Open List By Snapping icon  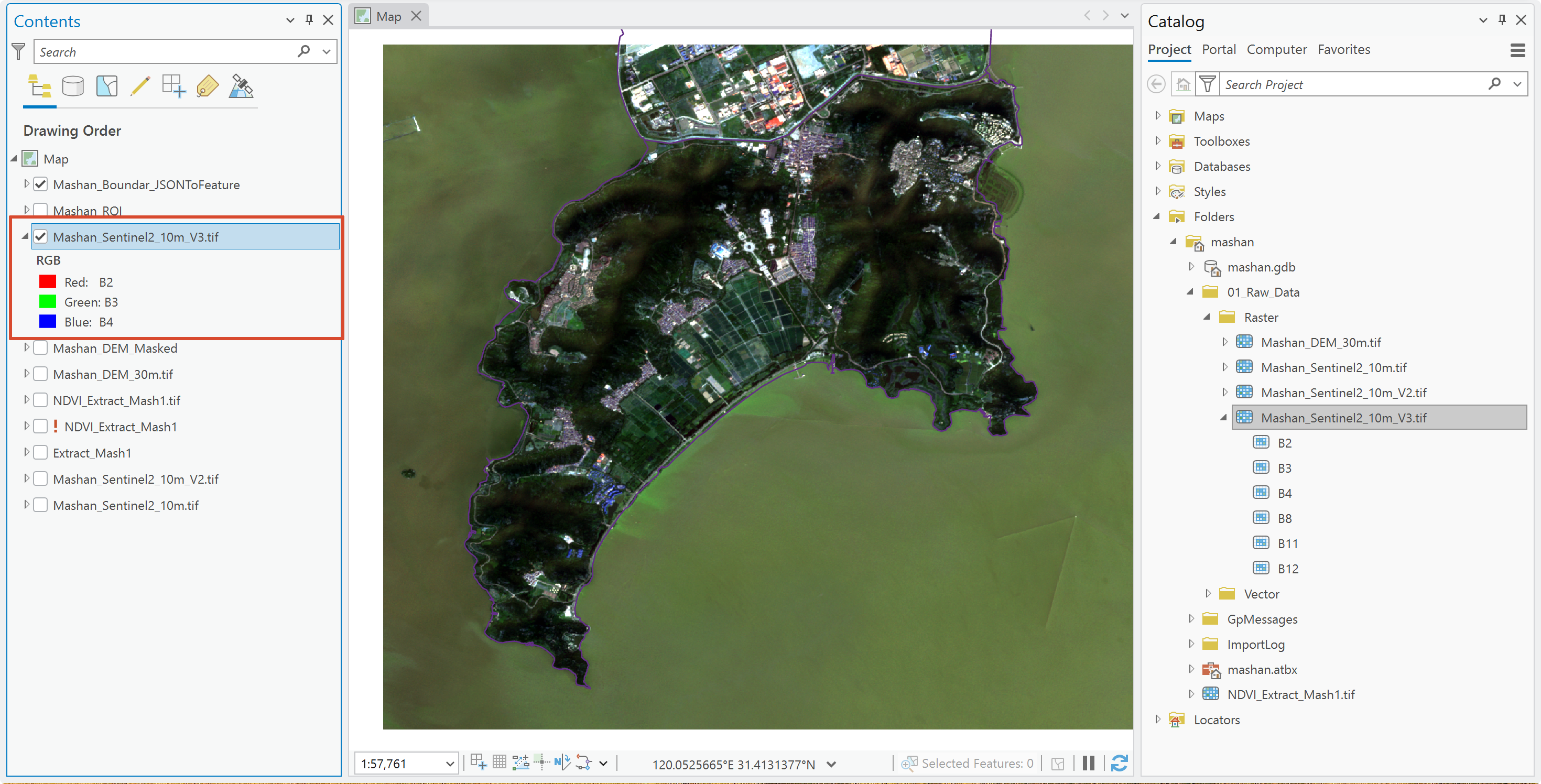pos(174,86)
